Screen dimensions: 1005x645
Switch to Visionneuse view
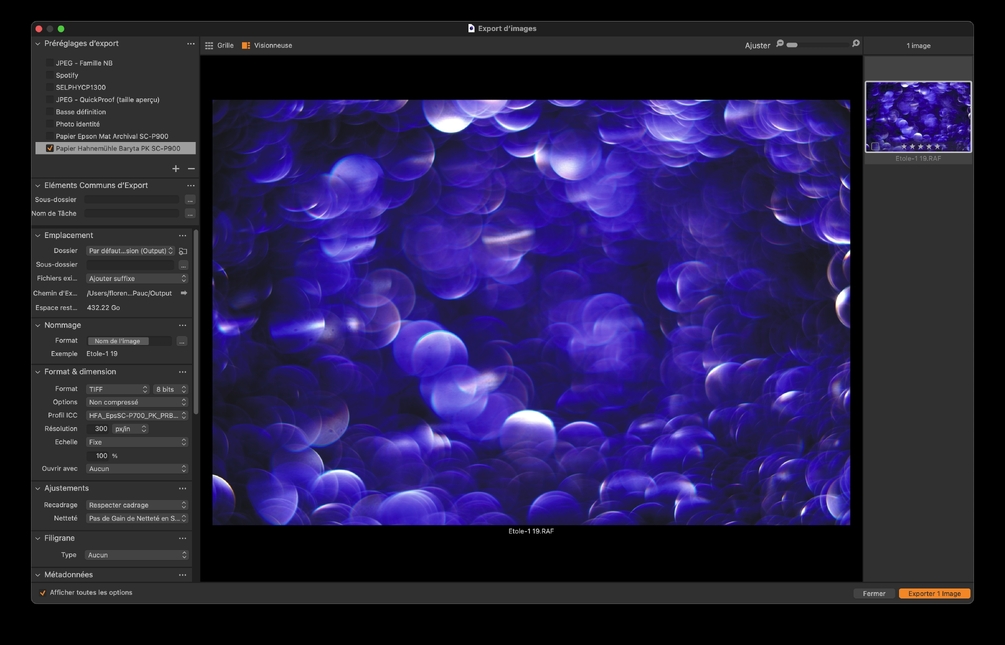(266, 45)
